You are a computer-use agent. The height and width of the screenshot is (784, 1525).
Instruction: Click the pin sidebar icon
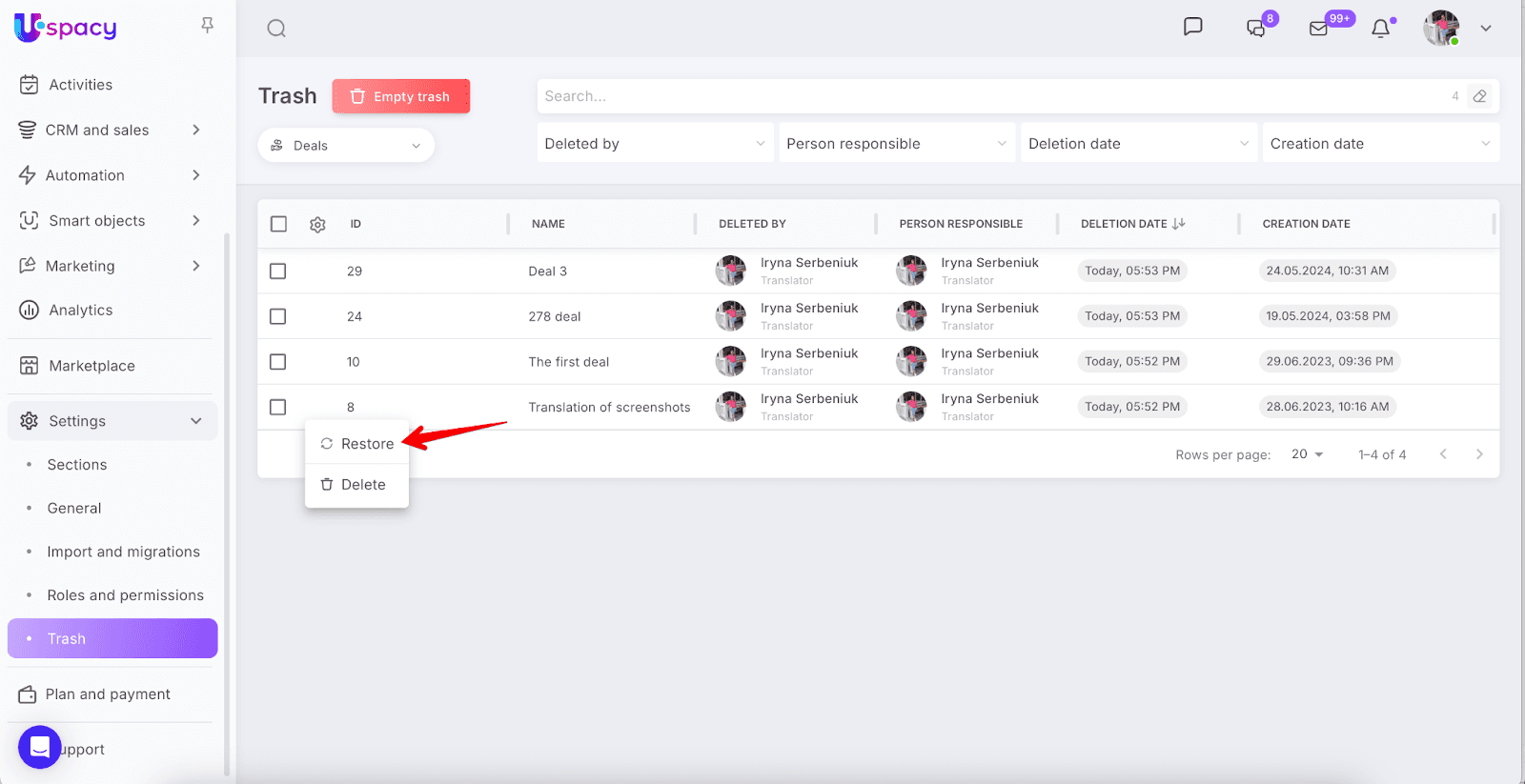point(207,26)
